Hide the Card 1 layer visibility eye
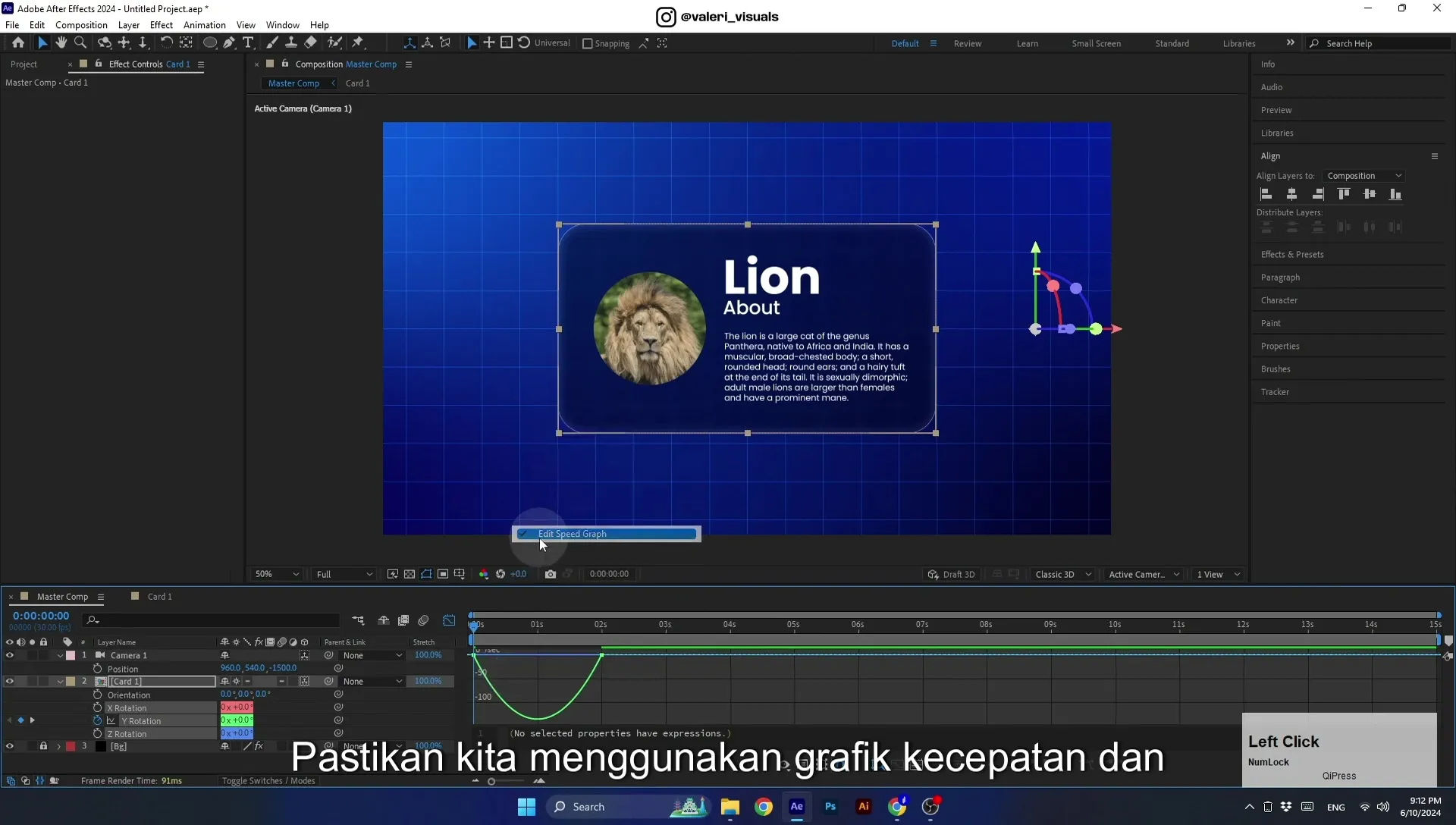The height and width of the screenshot is (825, 1456). [10, 681]
